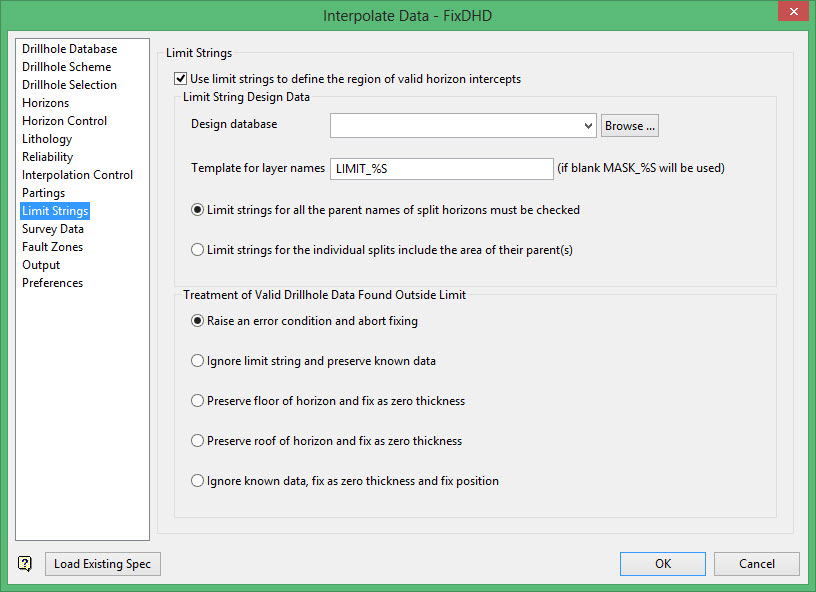Select Raise an error condition and abort fixing

point(197,321)
